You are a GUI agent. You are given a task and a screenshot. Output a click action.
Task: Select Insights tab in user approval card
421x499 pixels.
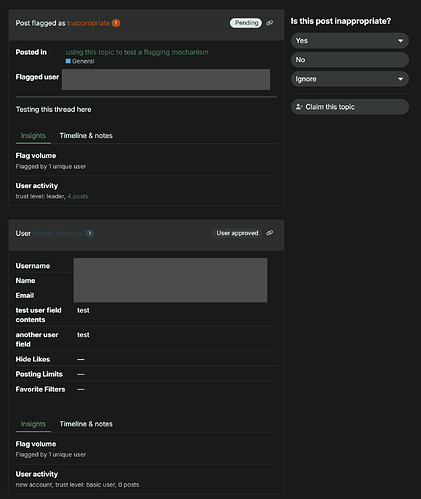[x=33, y=424]
